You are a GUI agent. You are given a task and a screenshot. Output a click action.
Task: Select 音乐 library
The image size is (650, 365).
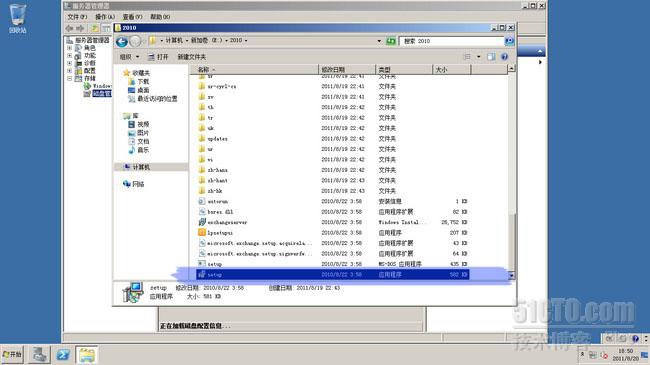pyautogui.click(x=143, y=150)
